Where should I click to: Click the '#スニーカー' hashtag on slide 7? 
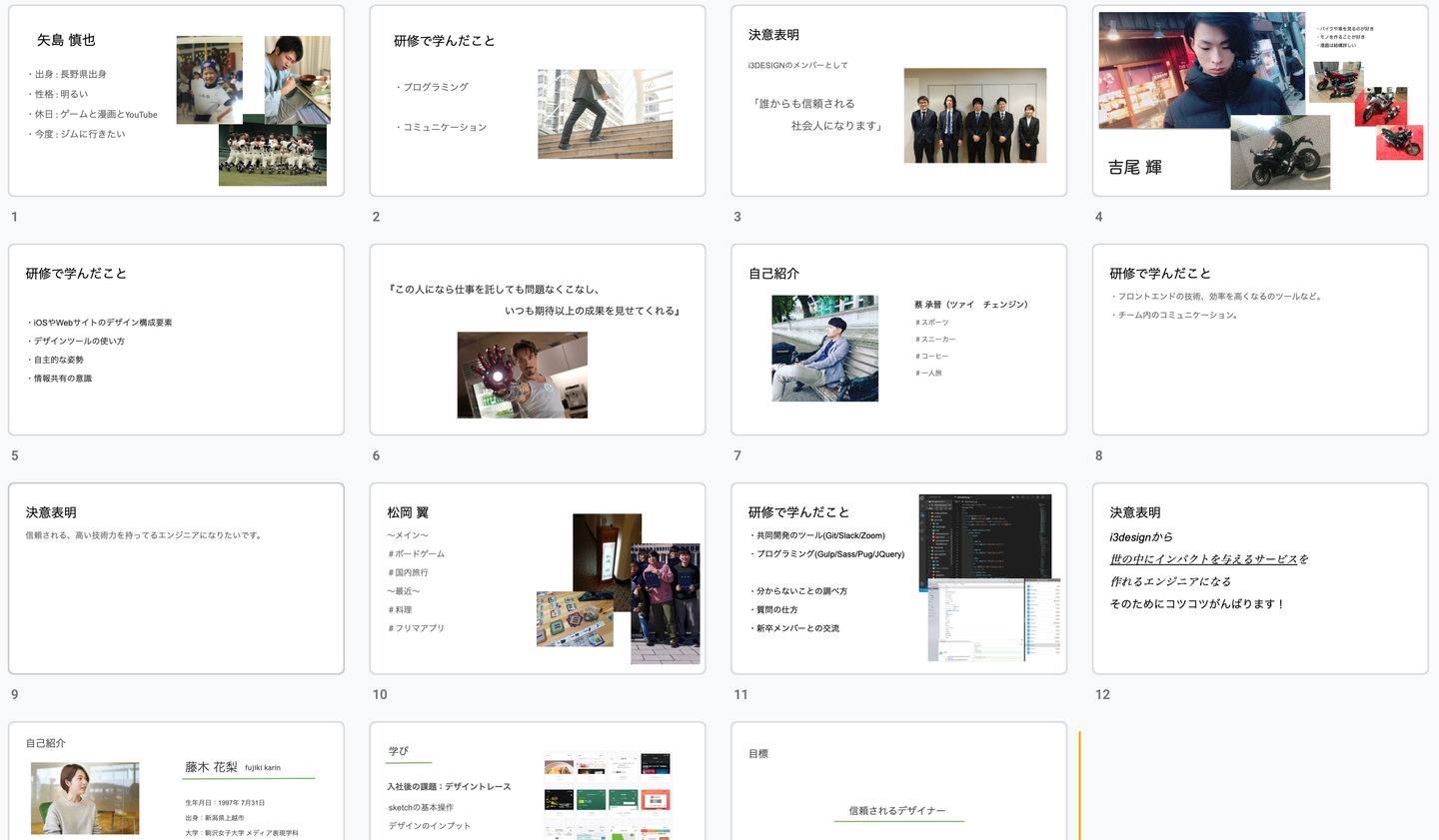(x=934, y=340)
